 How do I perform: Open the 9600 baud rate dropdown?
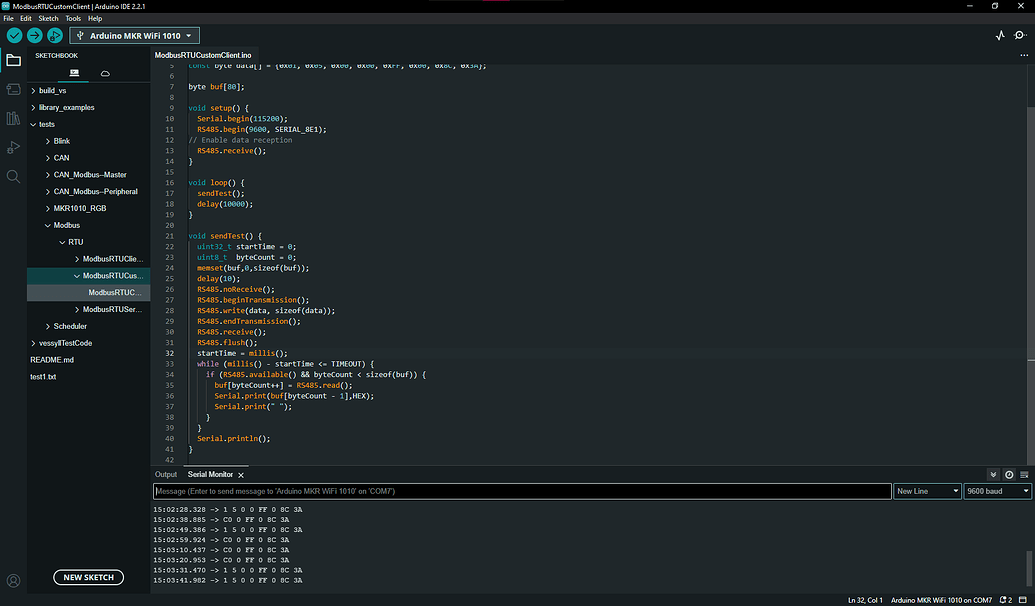[997, 491]
